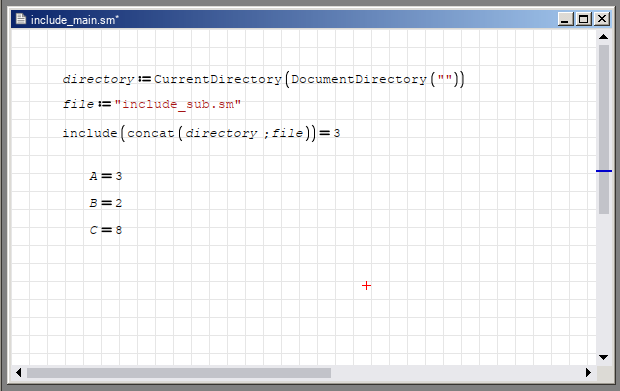Click the CurrentDirectory function name
Viewport: 620px width, 391px height.
(x=217, y=79)
